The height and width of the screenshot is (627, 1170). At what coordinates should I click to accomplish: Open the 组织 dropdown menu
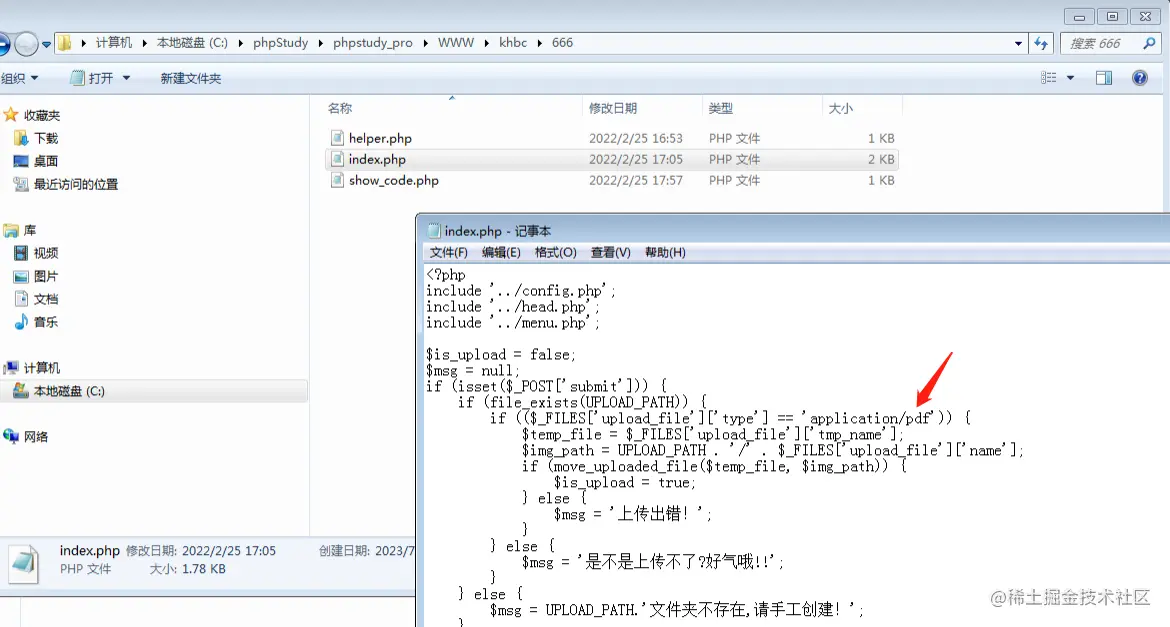(19, 78)
